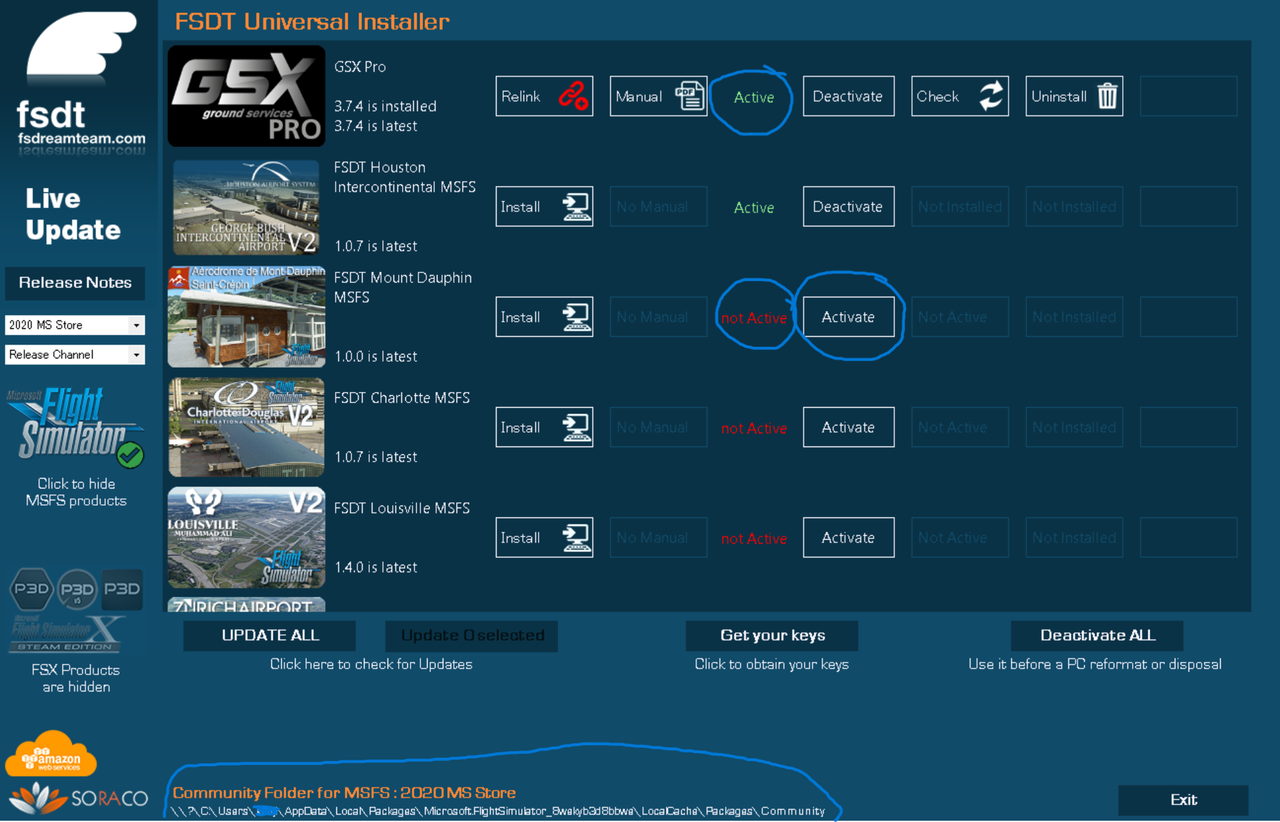This screenshot has height=822, width=1280.
Task: Exit the FSDT Universal Installer
Action: pyautogui.click(x=1183, y=800)
